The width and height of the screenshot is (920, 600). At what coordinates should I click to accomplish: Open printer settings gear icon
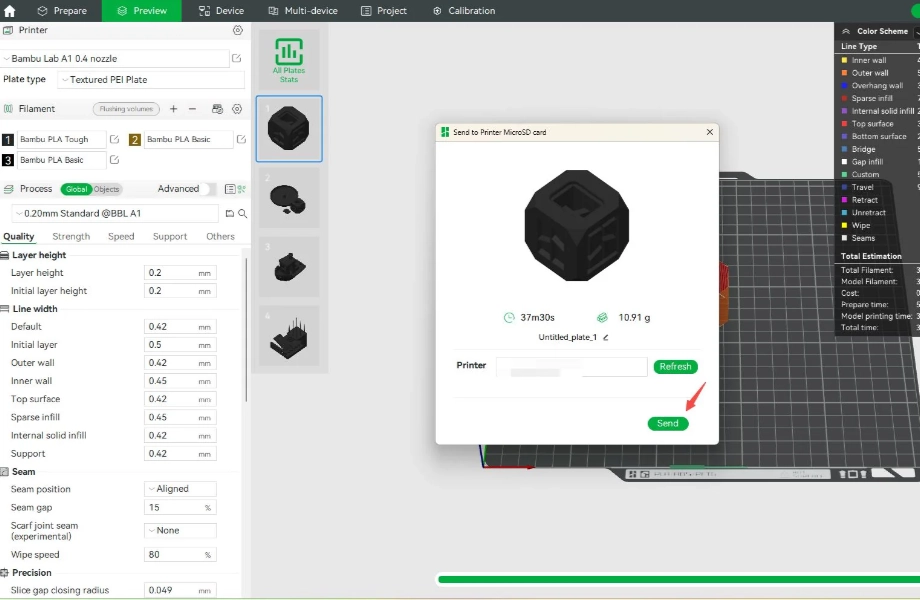[237, 31]
